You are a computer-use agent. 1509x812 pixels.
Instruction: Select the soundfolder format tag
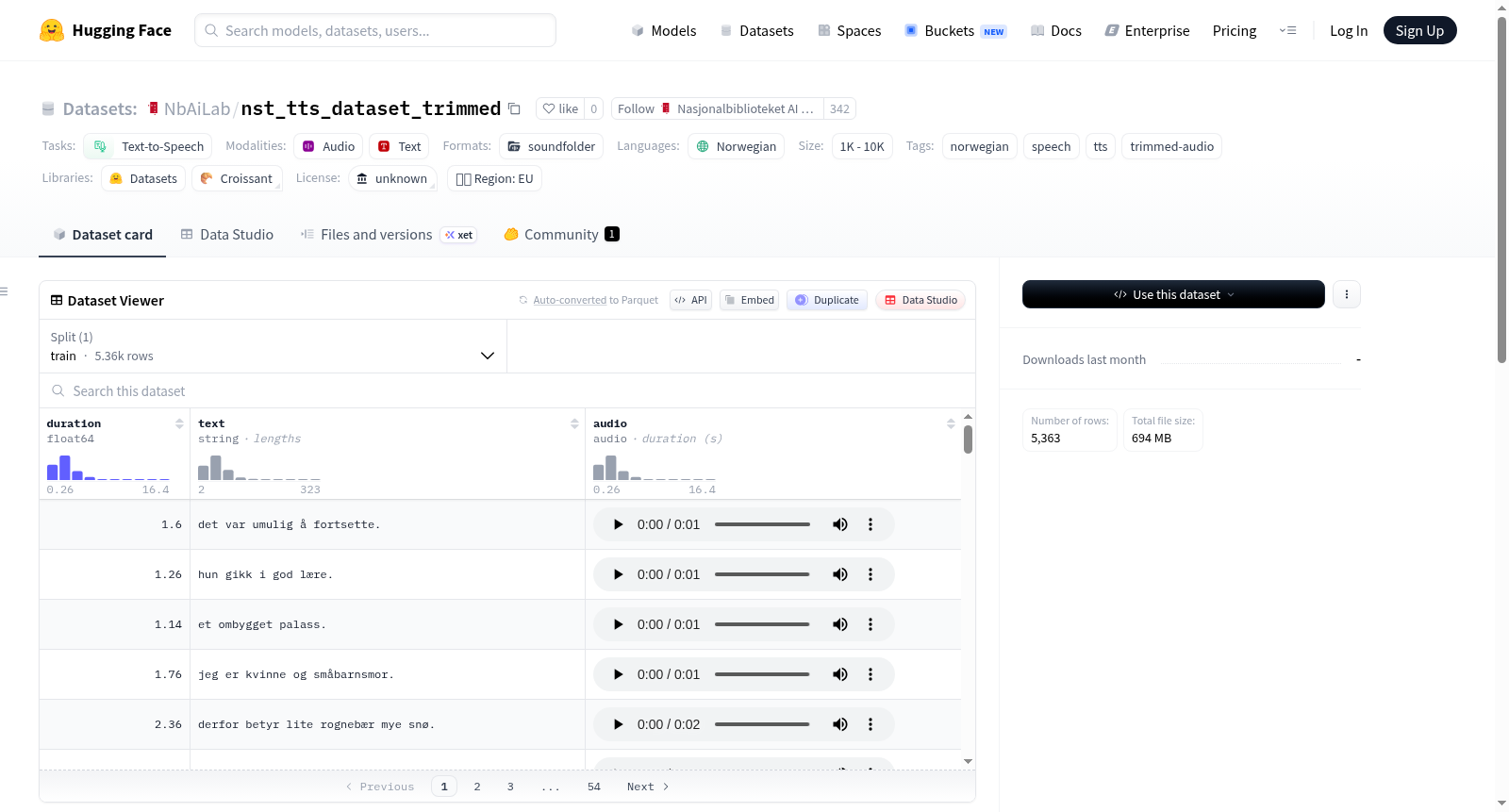pos(552,146)
